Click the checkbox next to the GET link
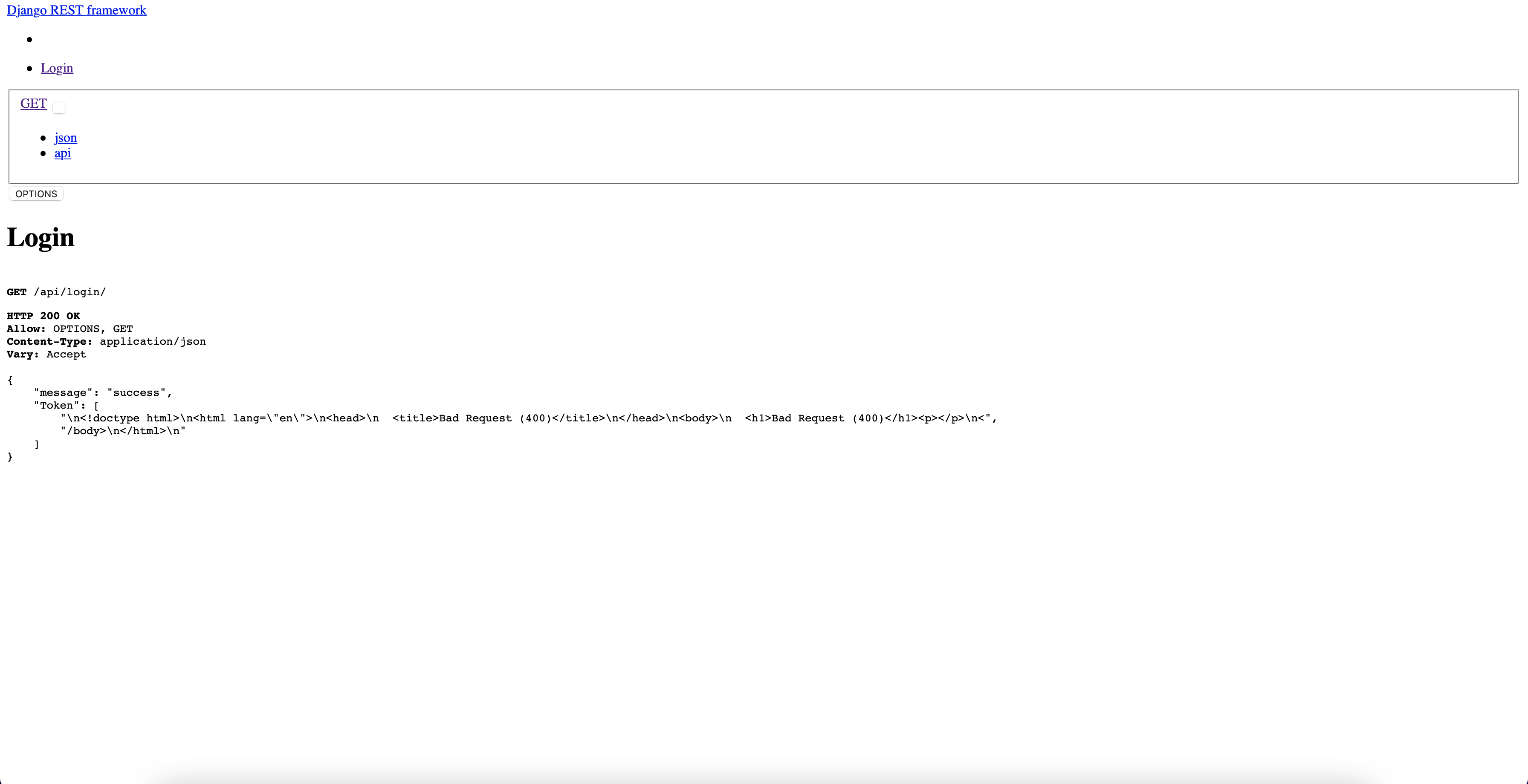 (x=58, y=107)
